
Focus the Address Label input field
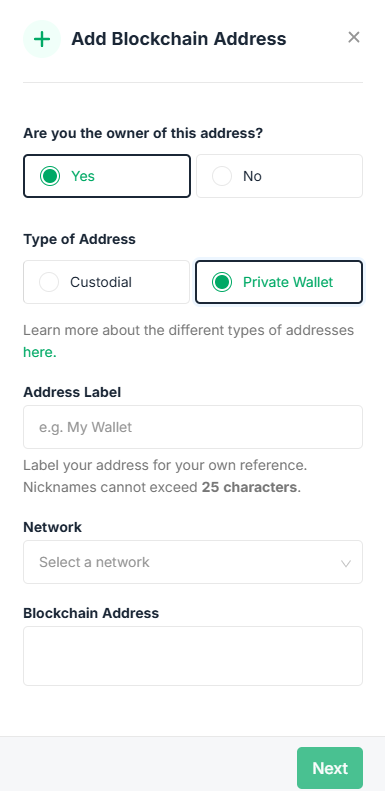[193, 427]
